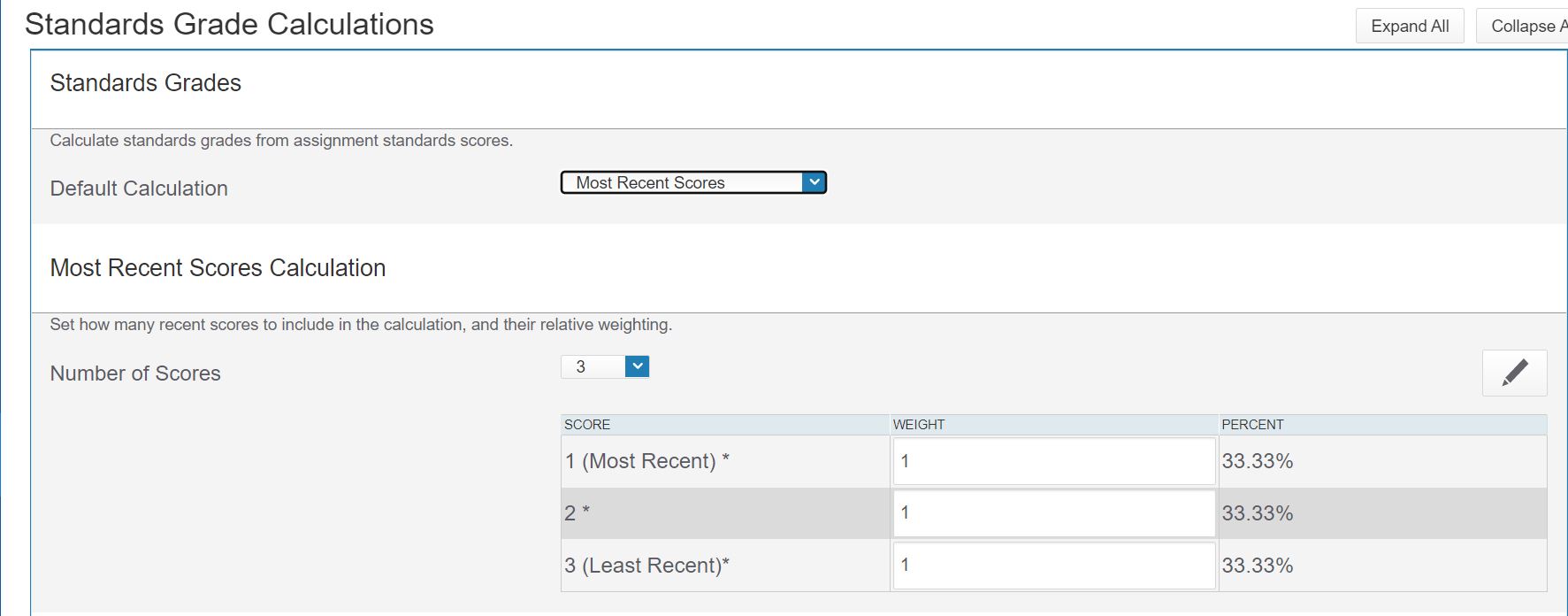Select the "3 (Least Recent)" row label
The width and height of the screenshot is (1568, 616).
point(646,566)
